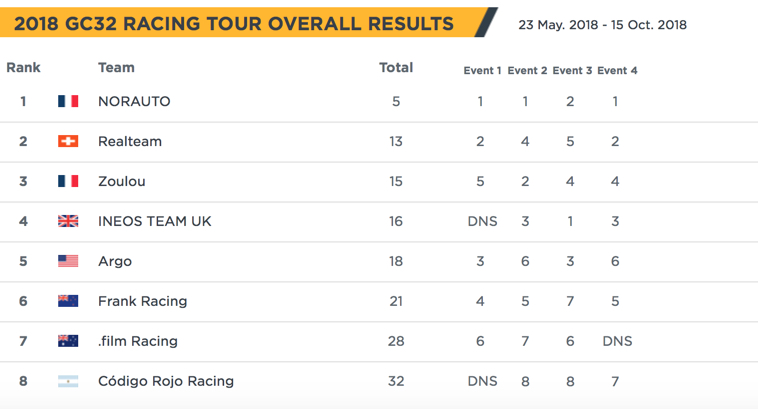Open the INEOS TEAM UK team link
The width and height of the screenshot is (758, 409).
[x=155, y=221]
